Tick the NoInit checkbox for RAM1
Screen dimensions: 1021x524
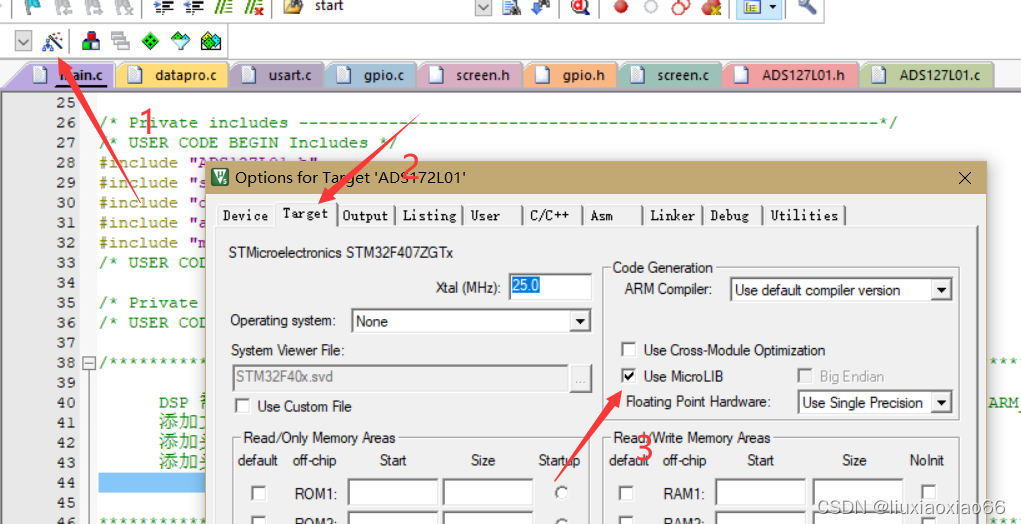coord(929,493)
